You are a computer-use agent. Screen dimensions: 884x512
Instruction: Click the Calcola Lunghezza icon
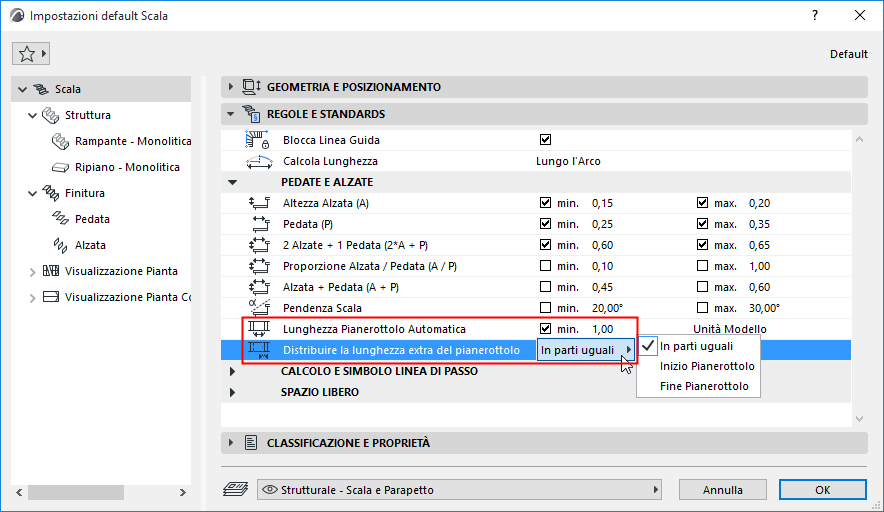pyautogui.click(x=259, y=162)
